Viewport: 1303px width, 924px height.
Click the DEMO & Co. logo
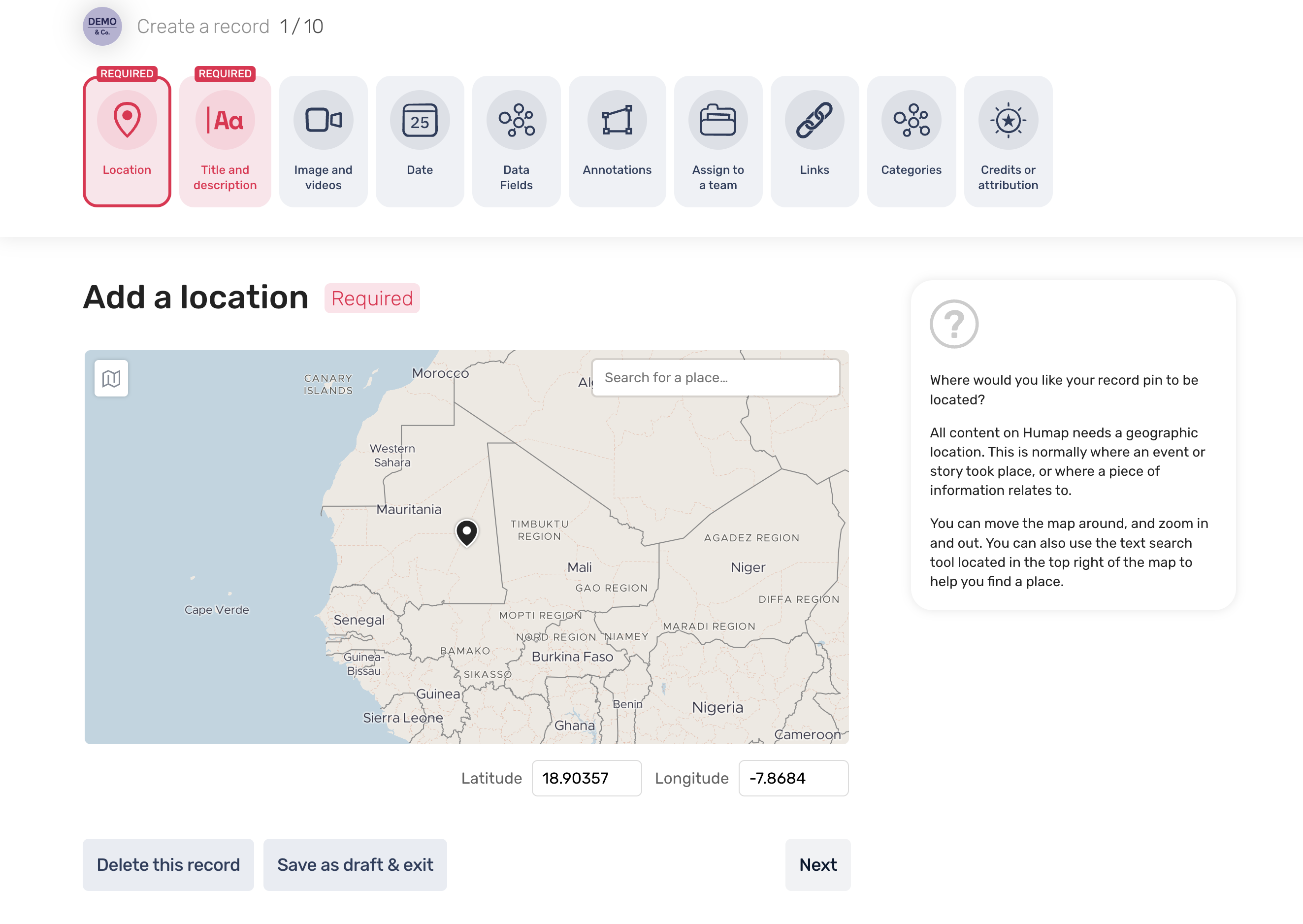pos(102,26)
